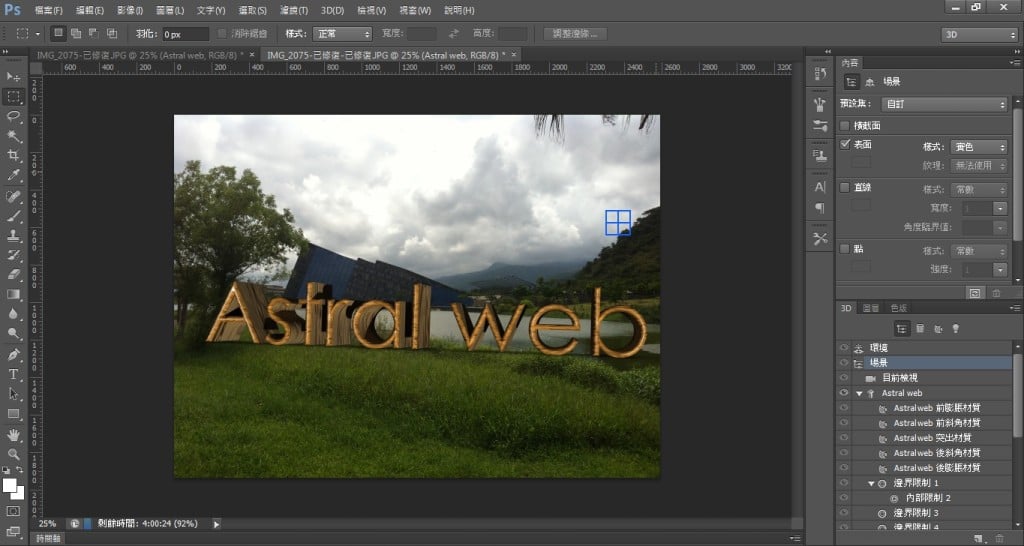The height and width of the screenshot is (546, 1024).
Task: Open the 樣式 dropdown in options bar
Action: click(342, 34)
